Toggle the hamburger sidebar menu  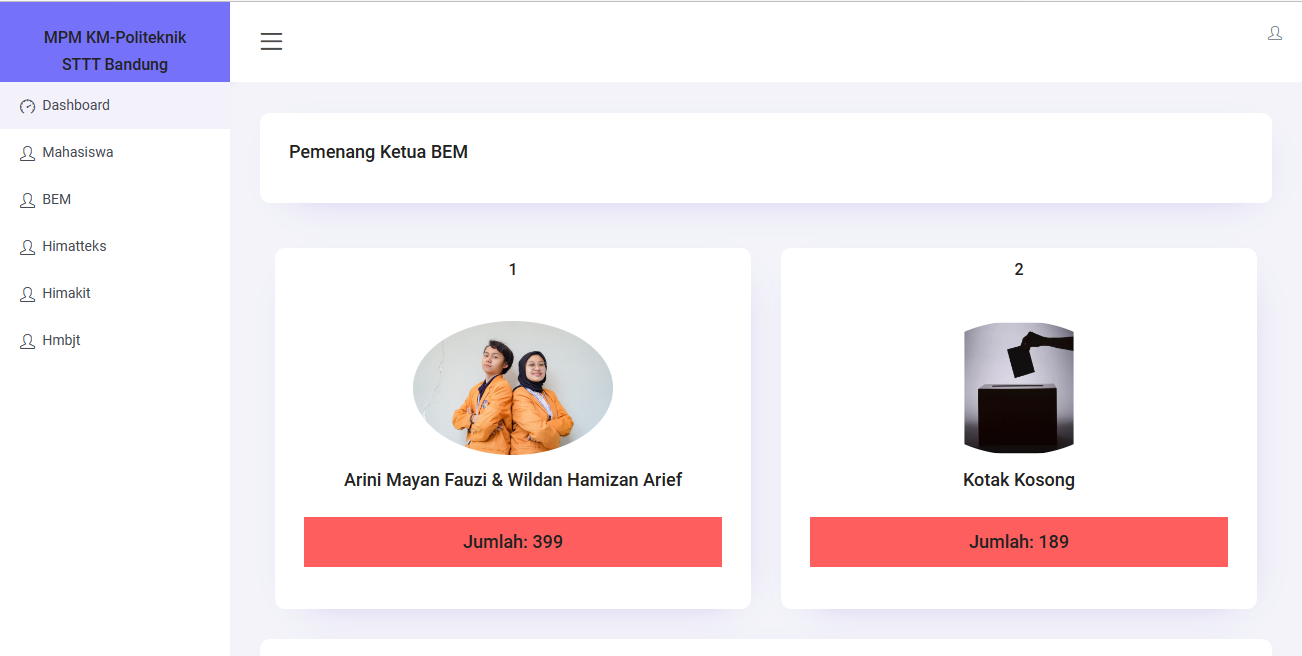pos(271,41)
